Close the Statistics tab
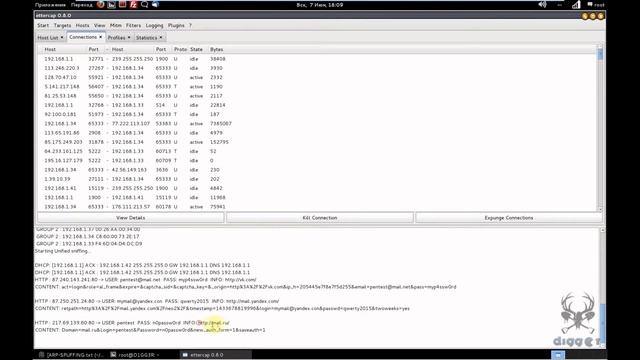This screenshot has height=360, width=640. pyautogui.click(x=161, y=38)
